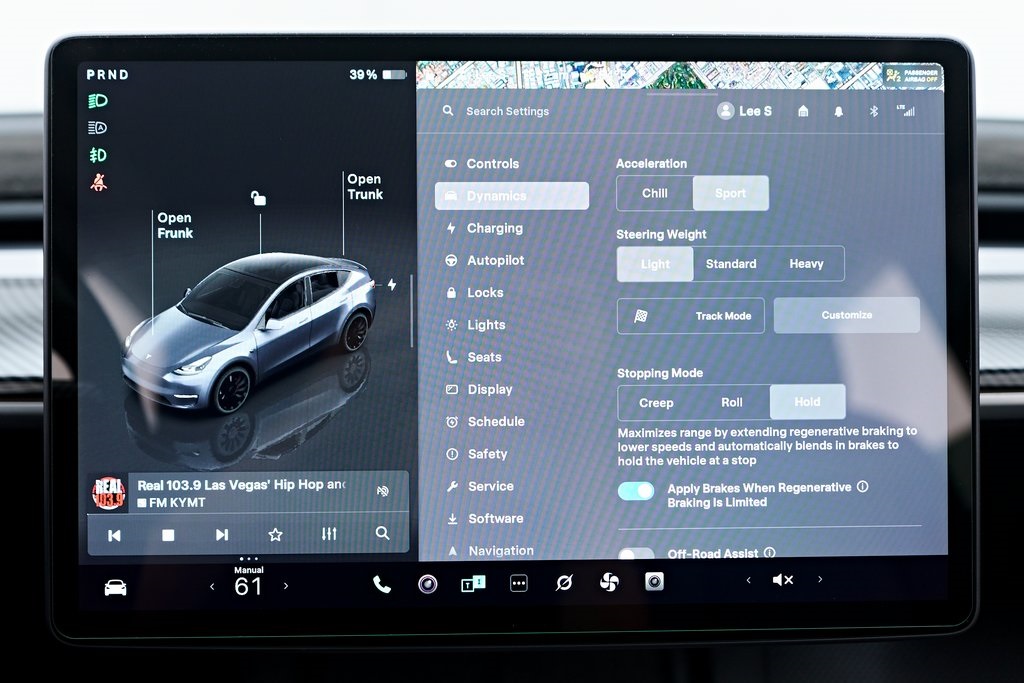Enable Track Mode
1024x683 pixels.
pyautogui.click(x=691, y=316)
